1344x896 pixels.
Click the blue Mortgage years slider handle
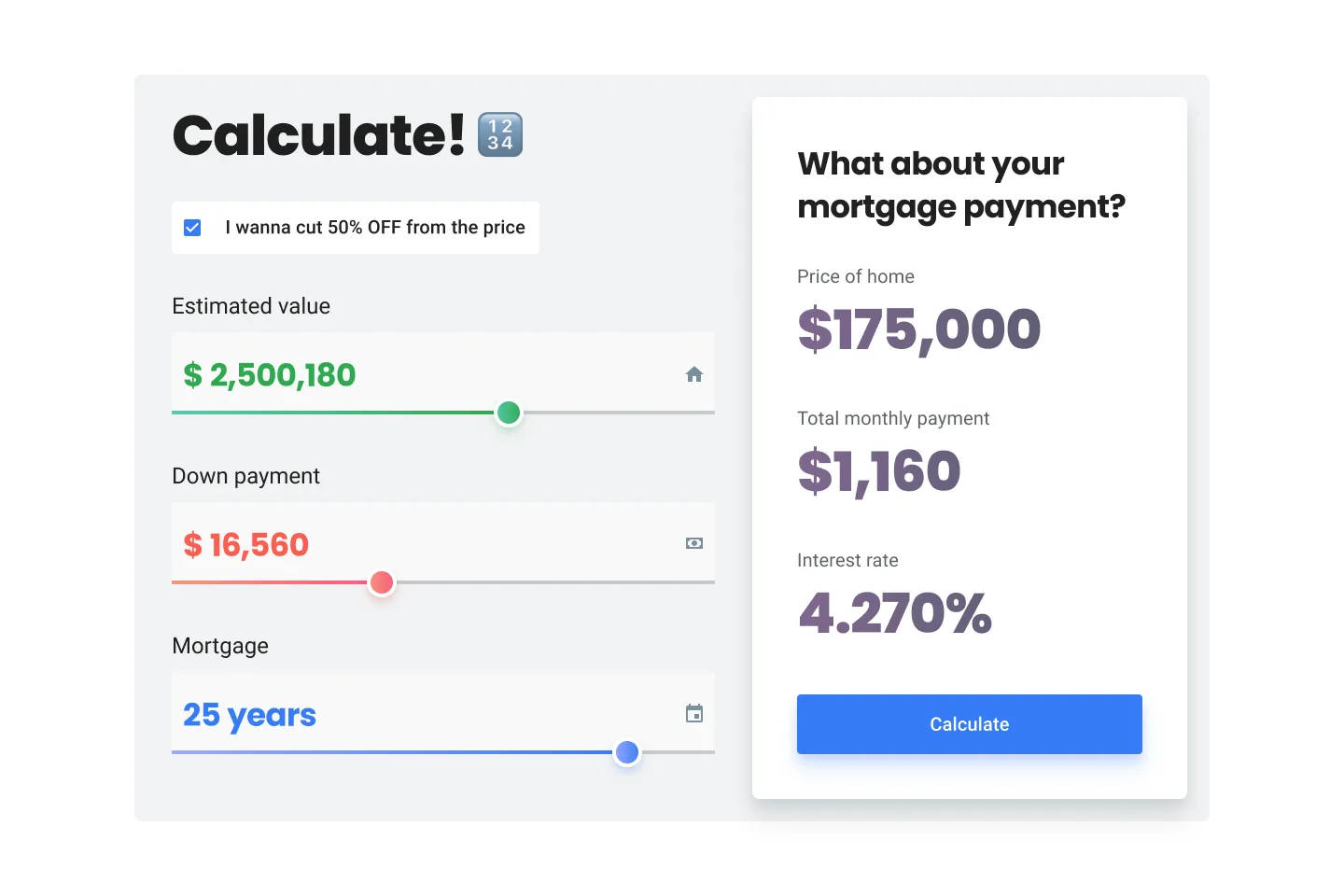click(x=627, y=752)
